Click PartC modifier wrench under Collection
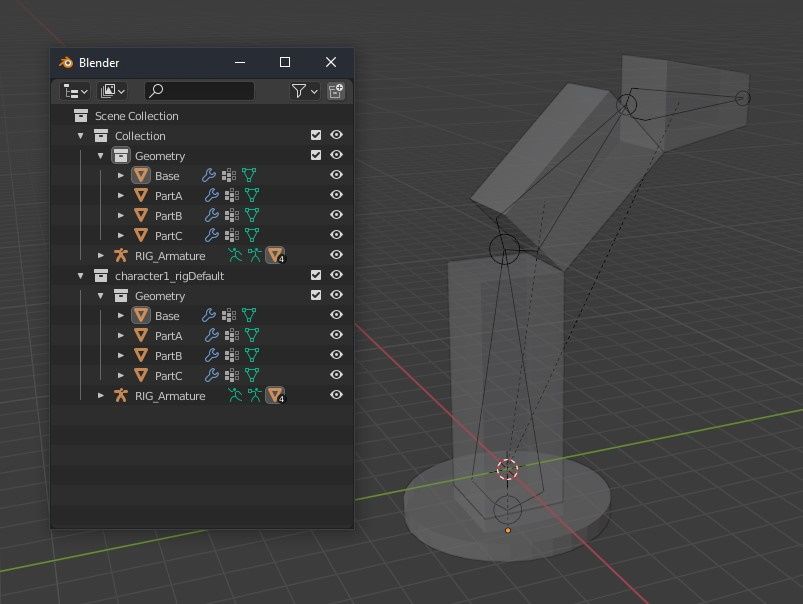Screen dimensions: 803x604 [212, 235]
